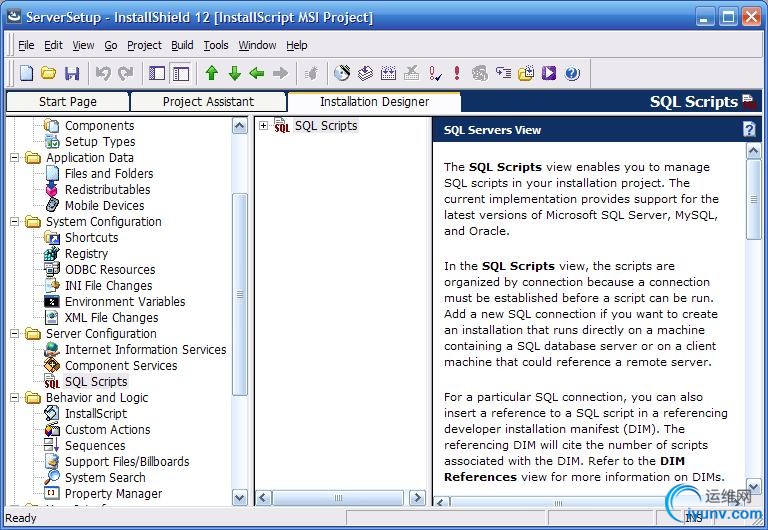Open the Build menu

pos(182,46)
